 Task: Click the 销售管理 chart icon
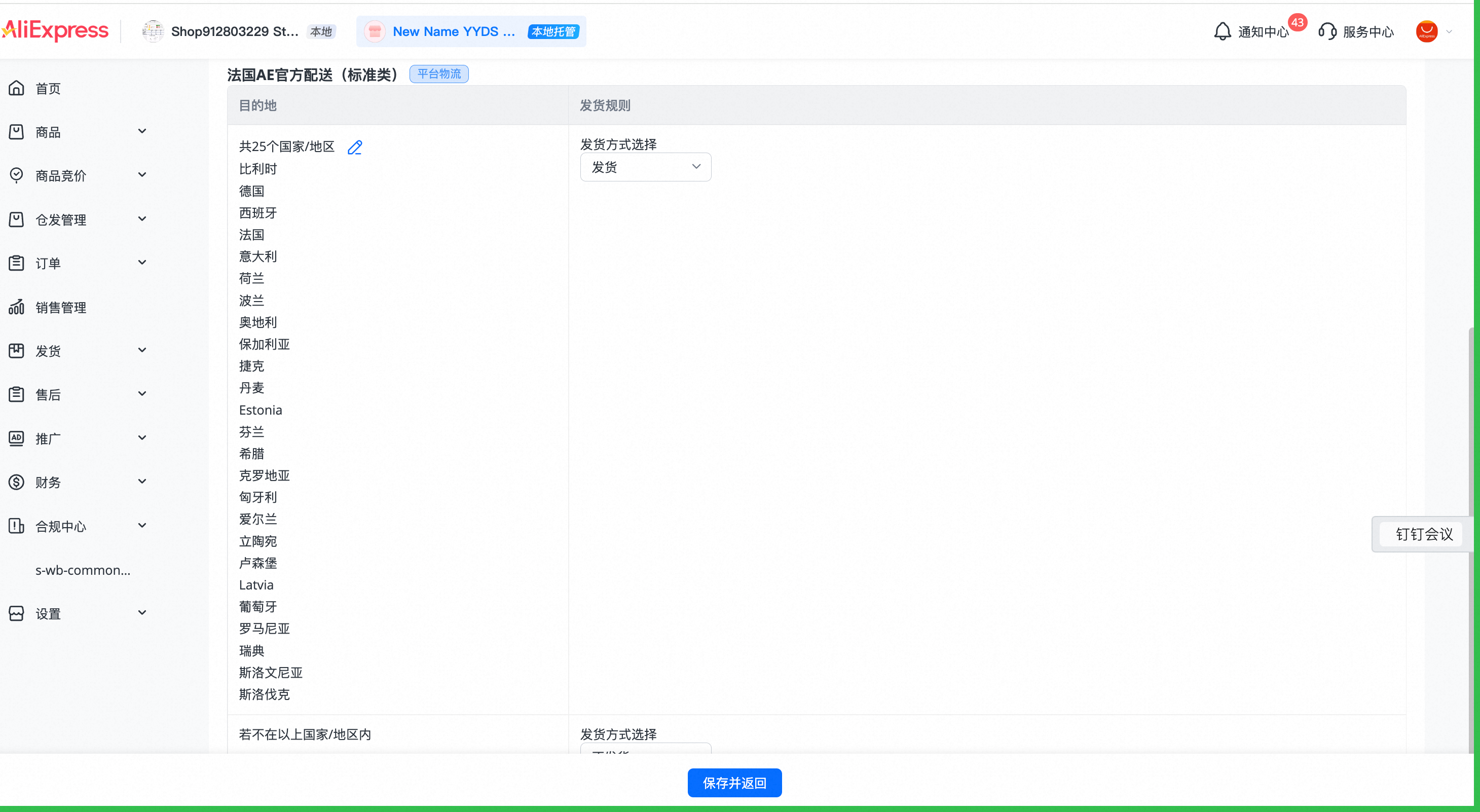pyautogui.click(x=17, y=308)
